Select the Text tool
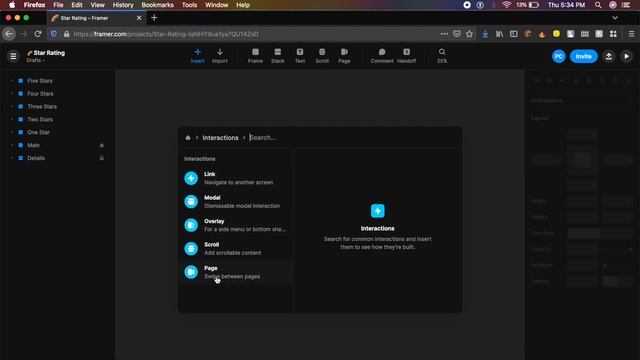Screen dimensions: 640x360 300,56
